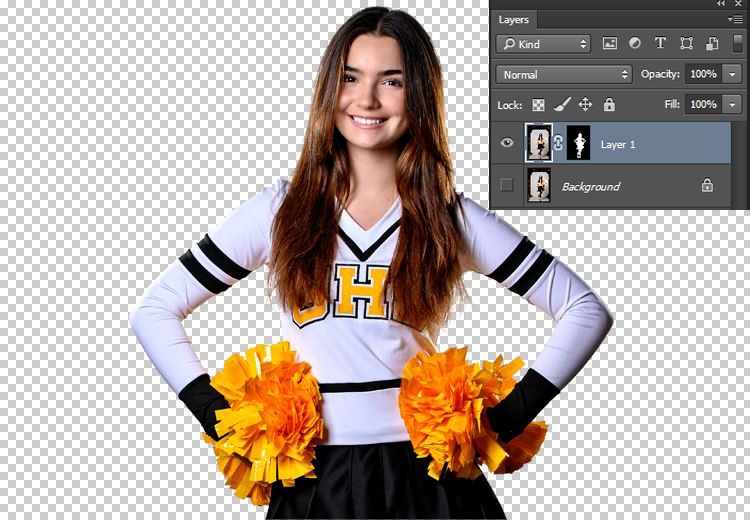The height and width of the screenshot is (520, 750).
Task: Filter for shape layers icon
Action: (686, 44)
